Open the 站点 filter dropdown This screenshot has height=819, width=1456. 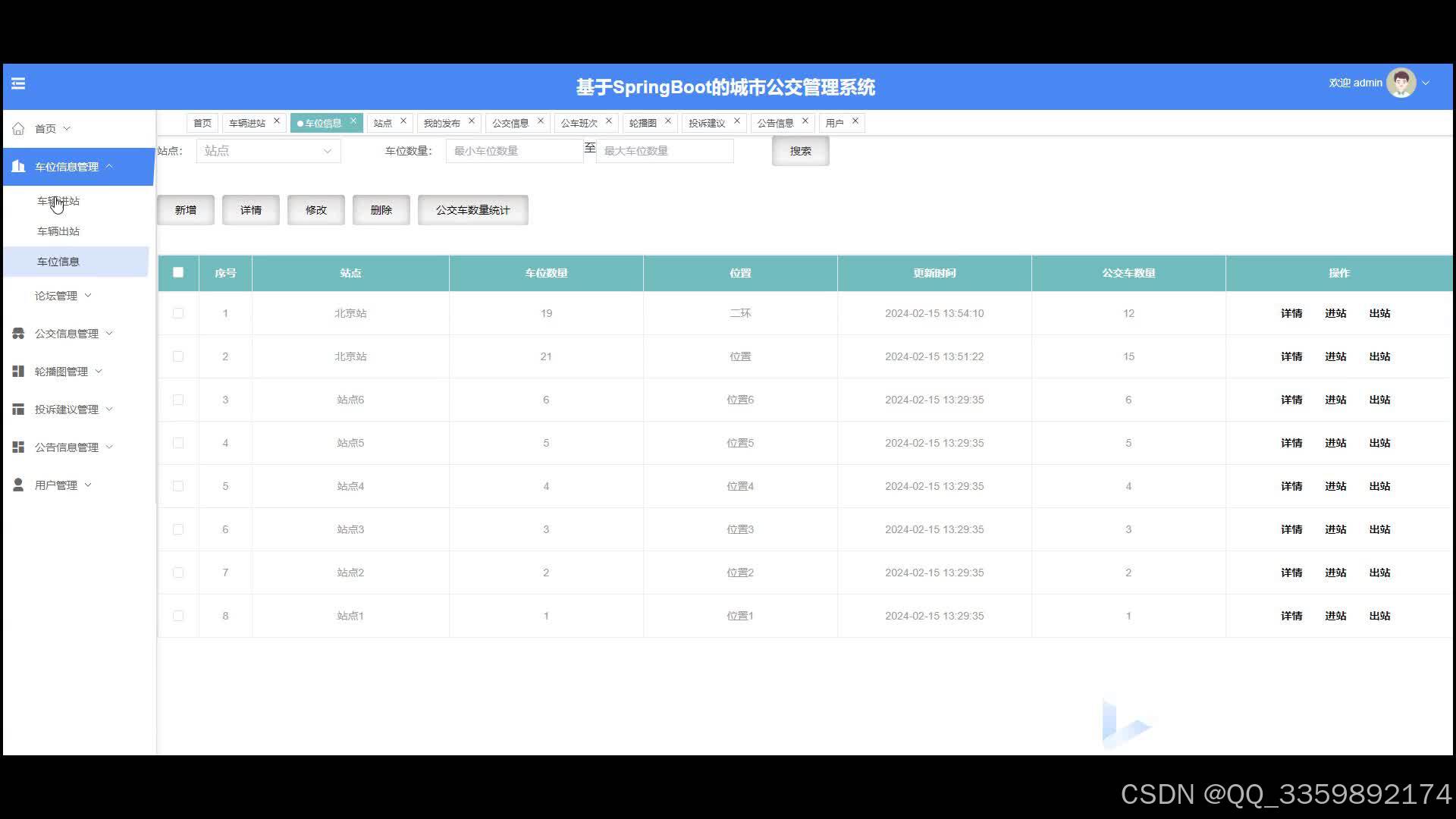268,151
